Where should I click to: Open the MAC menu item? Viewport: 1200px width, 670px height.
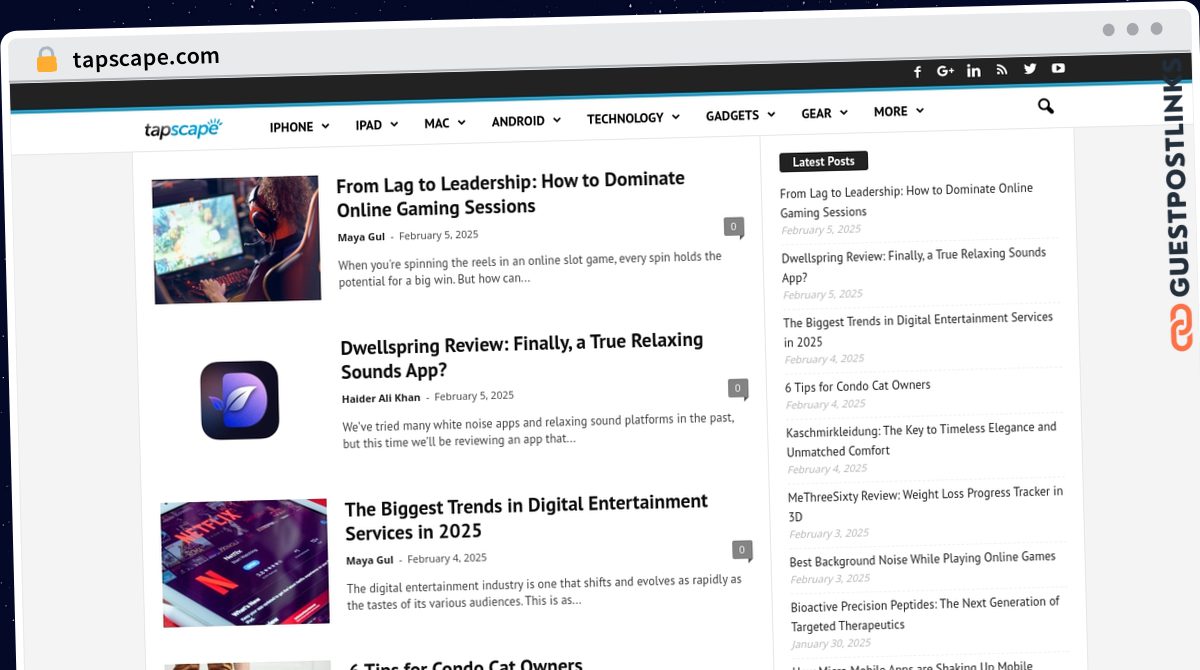pyautogui.click(x=436, y=123)
